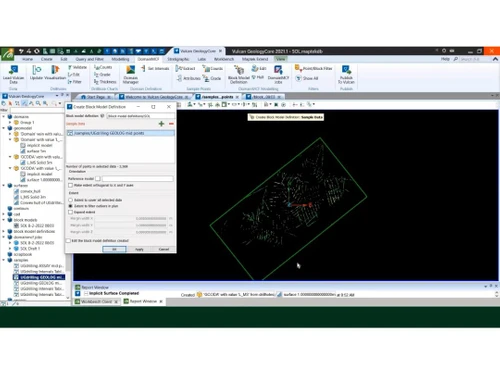The image size is (500, 375).
Task: Switch to the Start Page document tab
Action: pyautogui.click(x=96, y=97)
